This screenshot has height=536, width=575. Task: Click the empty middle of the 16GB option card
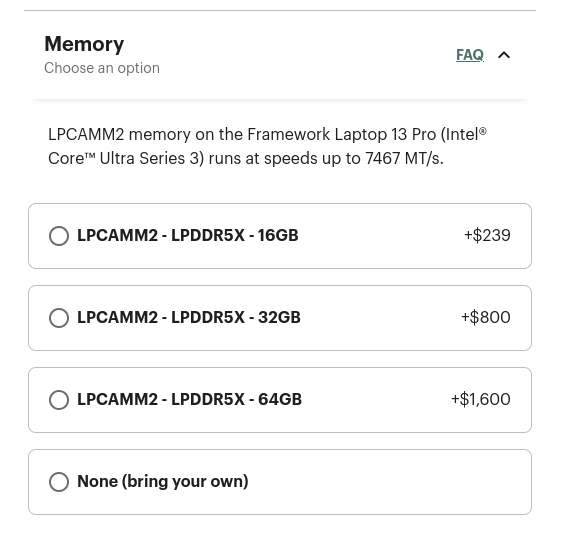381,236
